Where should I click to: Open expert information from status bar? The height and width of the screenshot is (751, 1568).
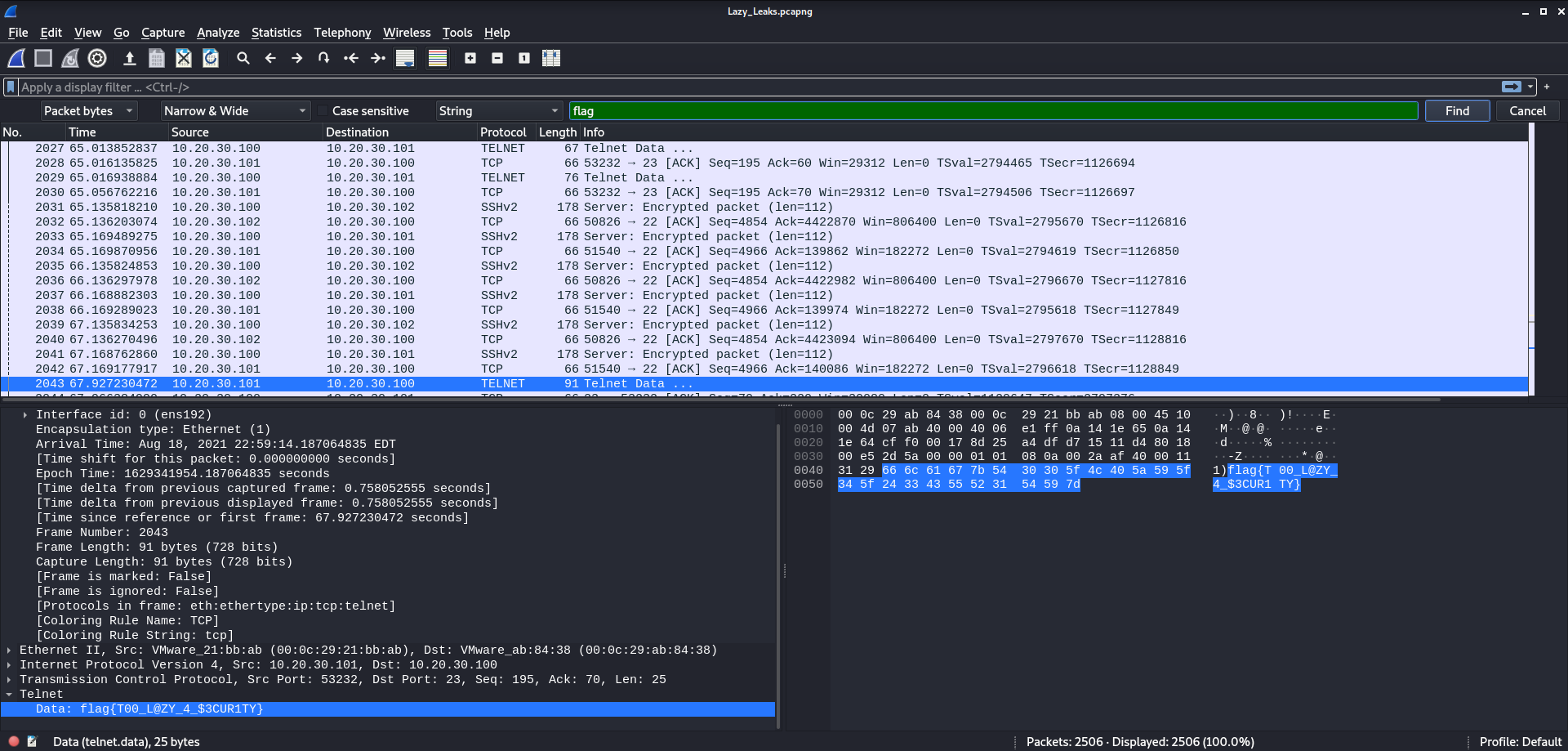click(14, 741)
